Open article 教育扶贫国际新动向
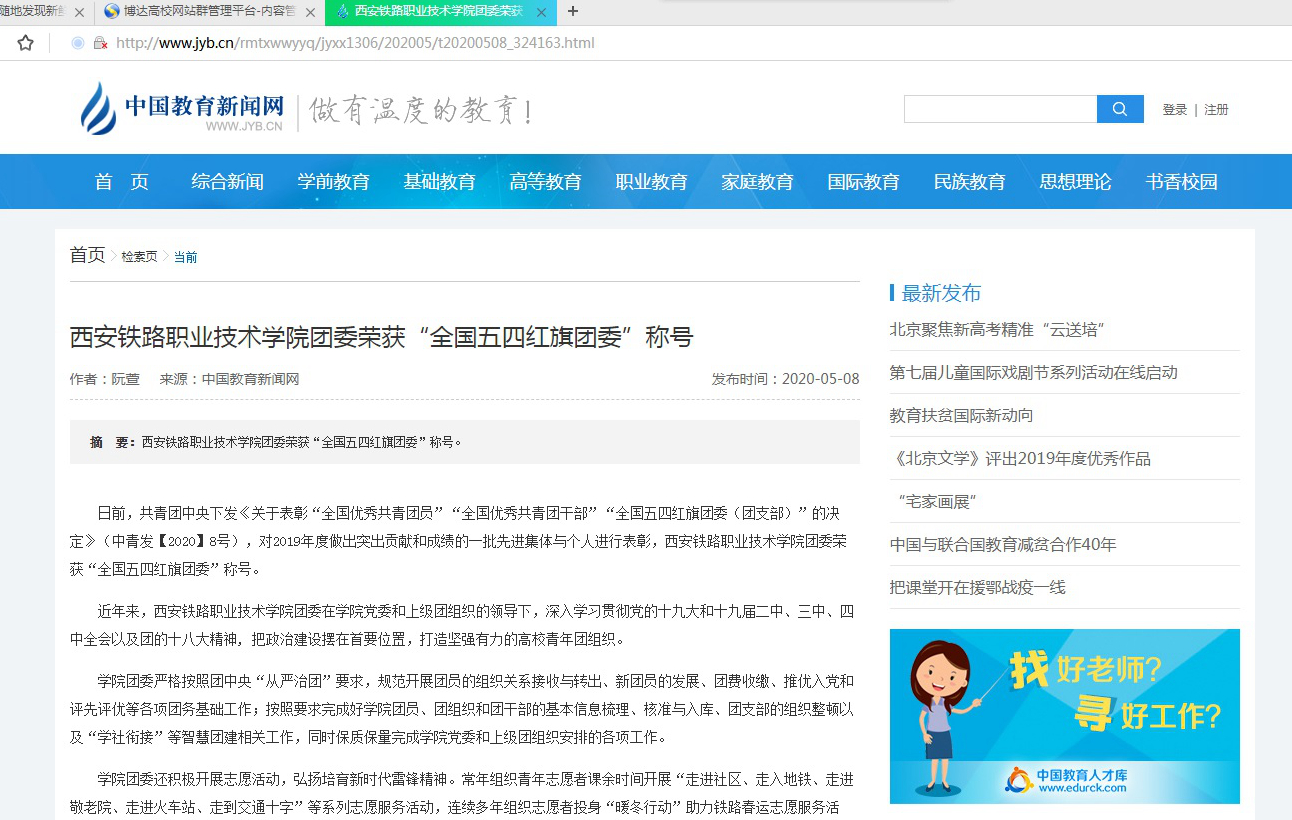Viewport: 1292px width, 820px height. (x=961, y=415)
